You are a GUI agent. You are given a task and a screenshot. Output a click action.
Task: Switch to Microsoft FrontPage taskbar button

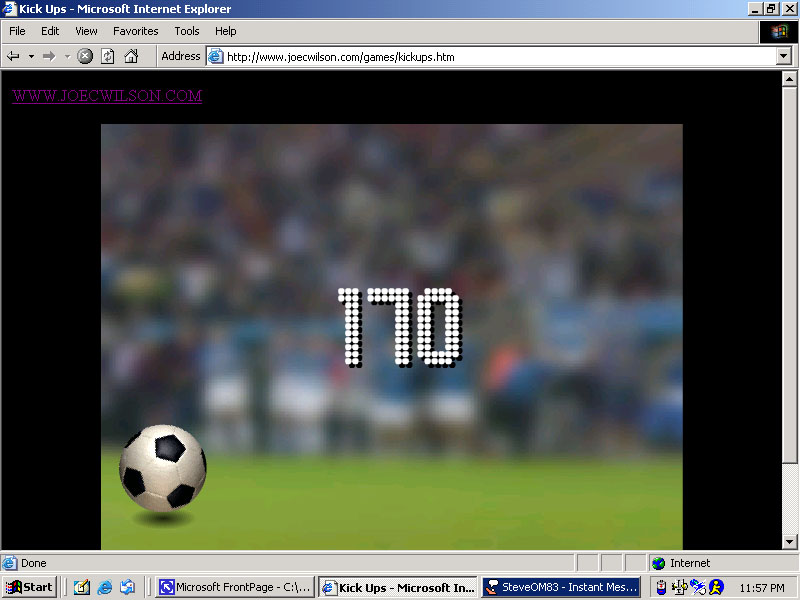[x=235, y=587]
